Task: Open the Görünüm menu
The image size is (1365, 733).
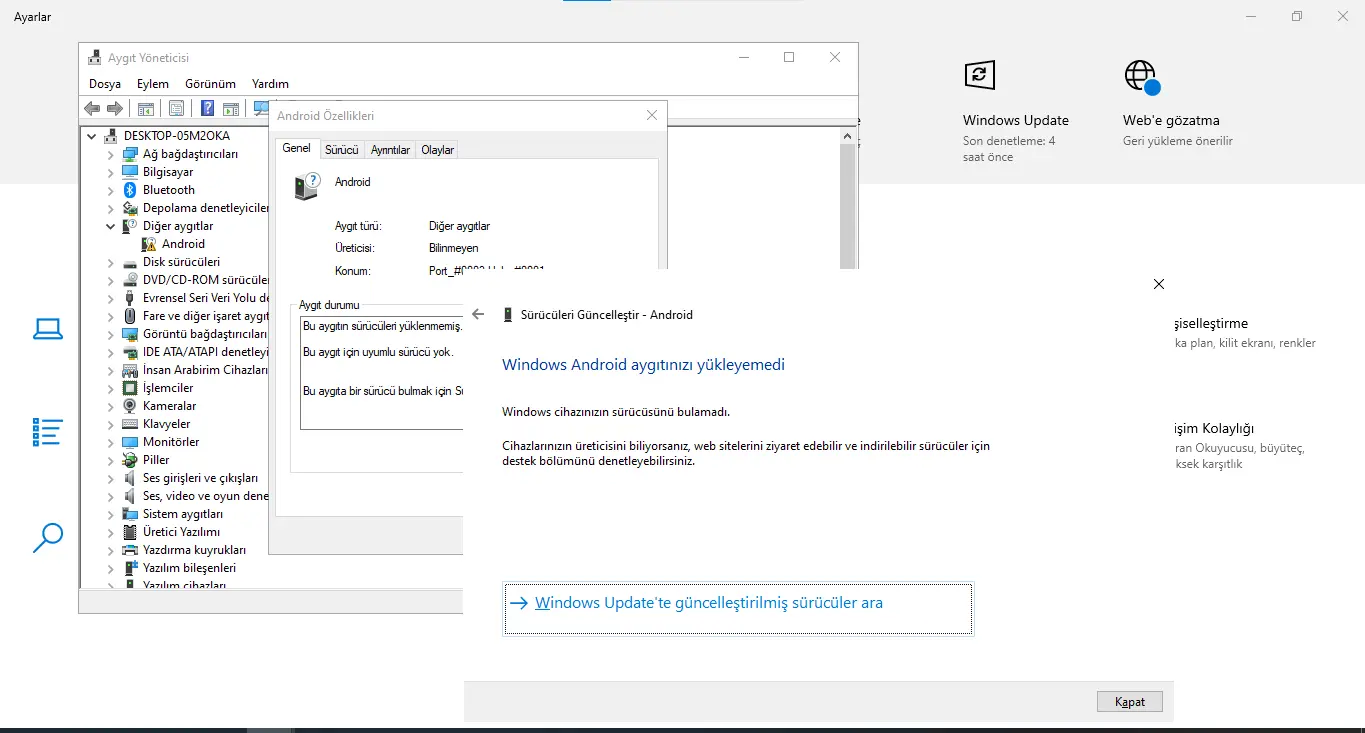Action: pyautogui.click(x=210, y=84)
